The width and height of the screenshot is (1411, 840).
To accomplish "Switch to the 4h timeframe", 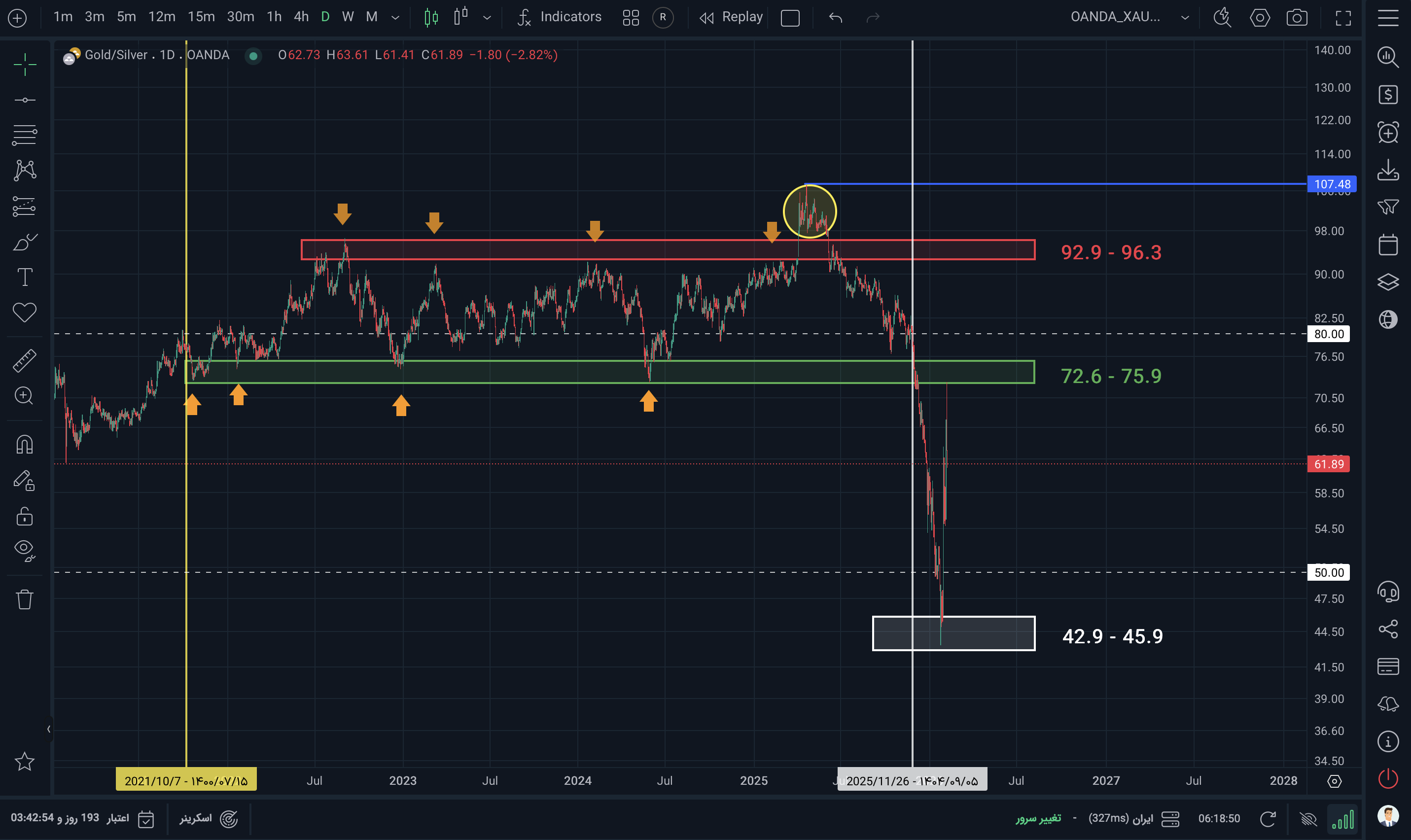I will (x=301, y=17).
